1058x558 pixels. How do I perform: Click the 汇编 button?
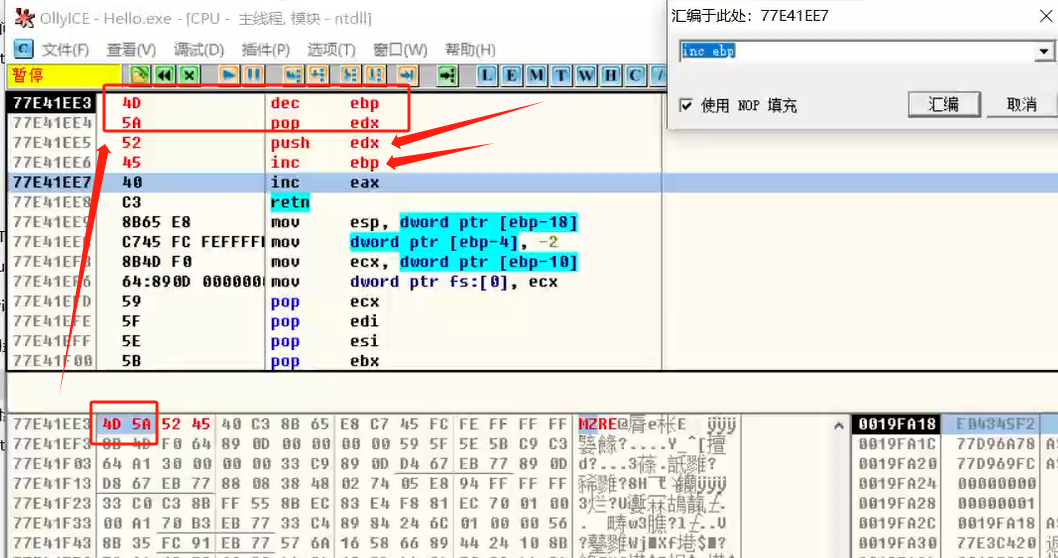[x=943, y=105]
